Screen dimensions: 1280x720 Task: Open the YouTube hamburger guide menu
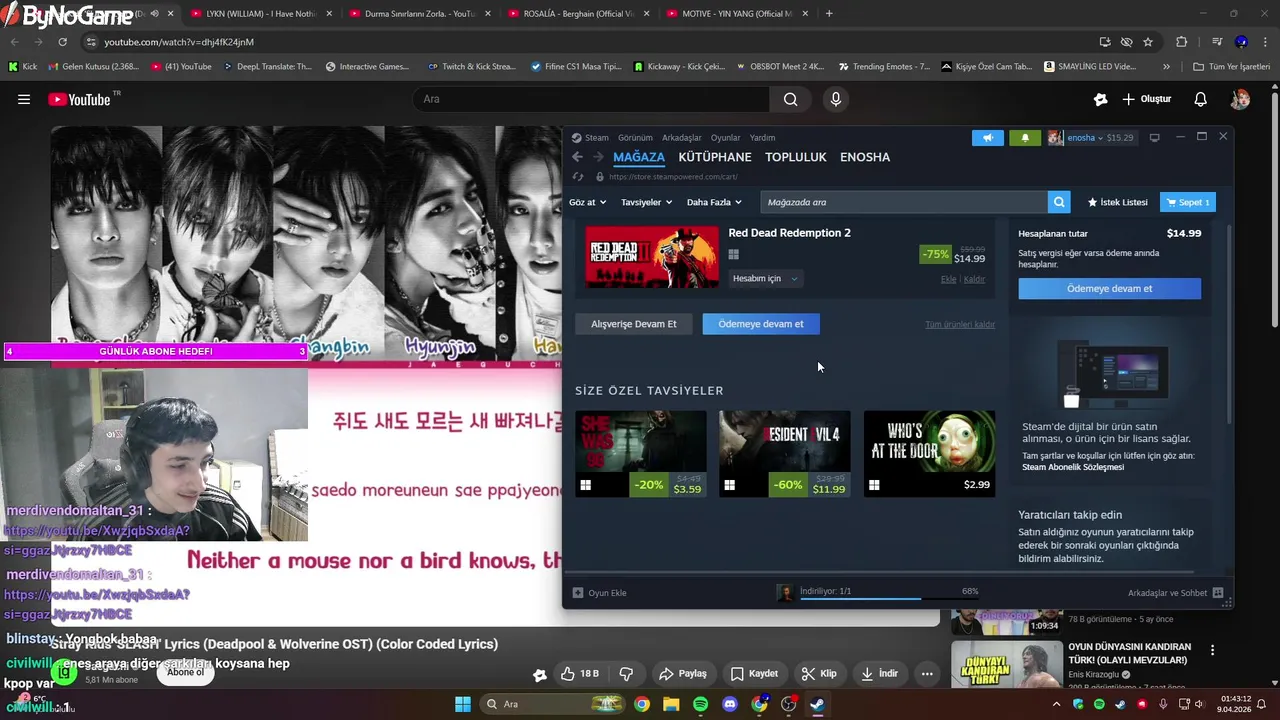24,99
